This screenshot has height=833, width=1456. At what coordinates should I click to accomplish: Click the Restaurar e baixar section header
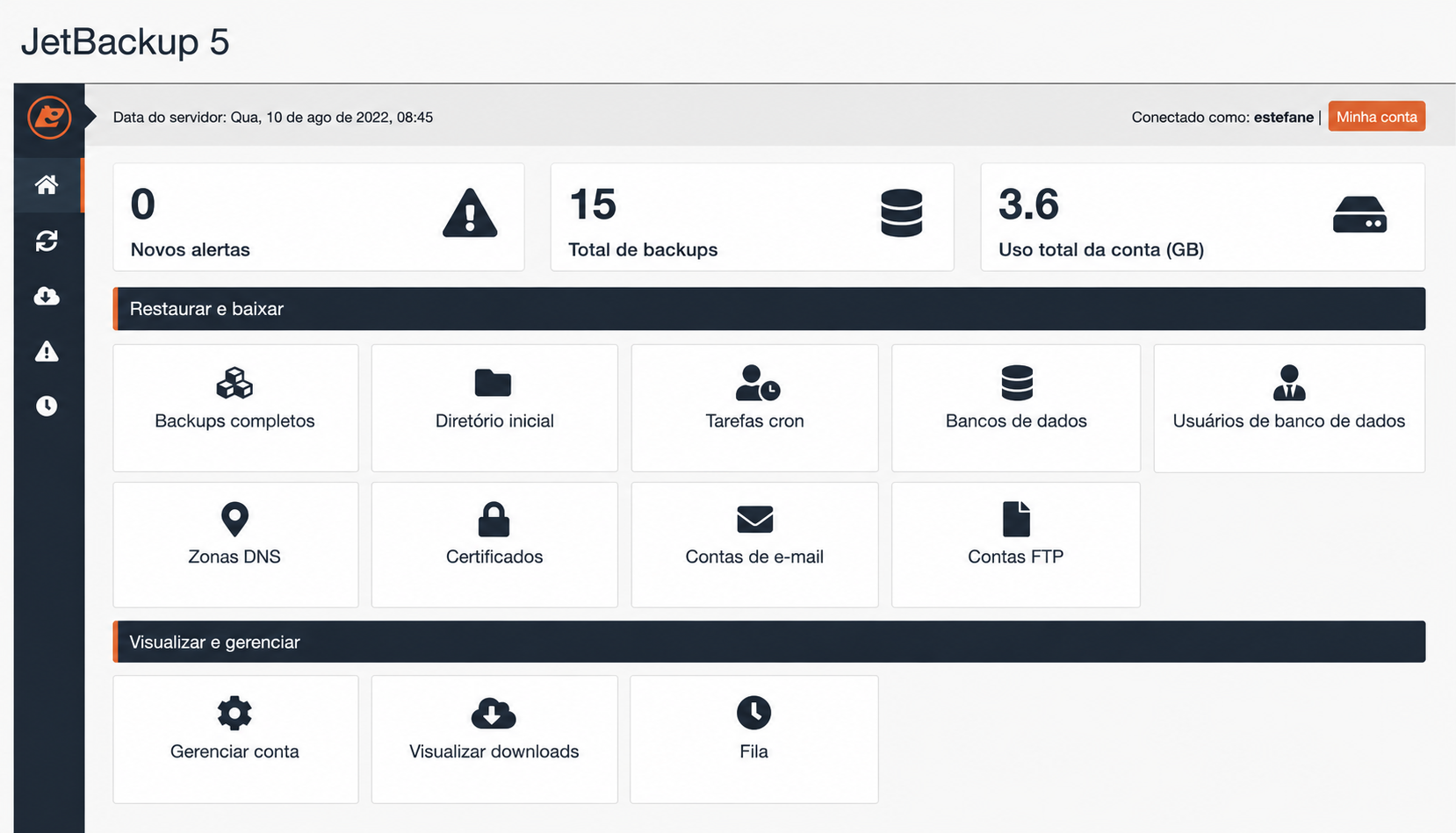(769, 309)
